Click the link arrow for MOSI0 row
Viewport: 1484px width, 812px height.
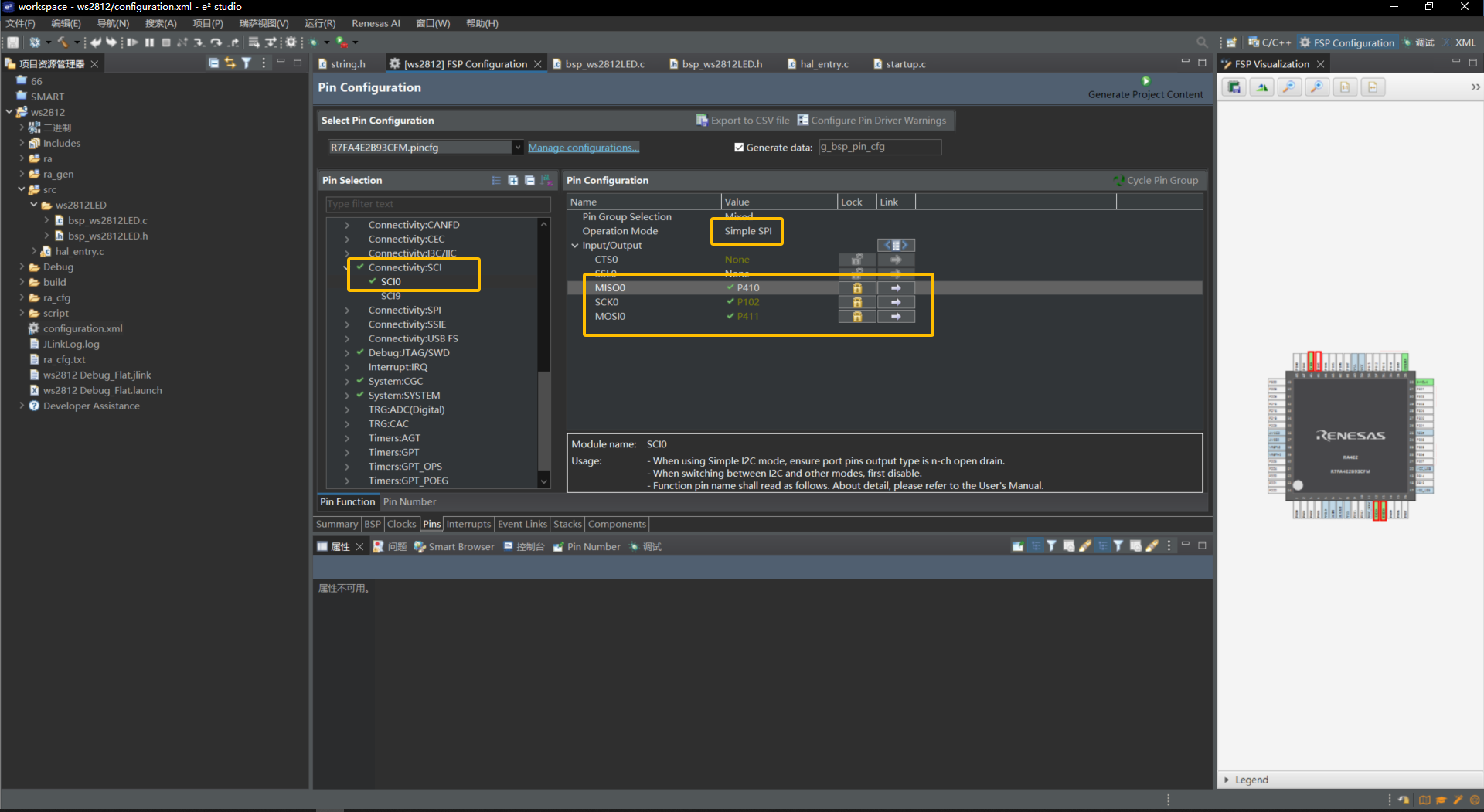pos(896,316)
